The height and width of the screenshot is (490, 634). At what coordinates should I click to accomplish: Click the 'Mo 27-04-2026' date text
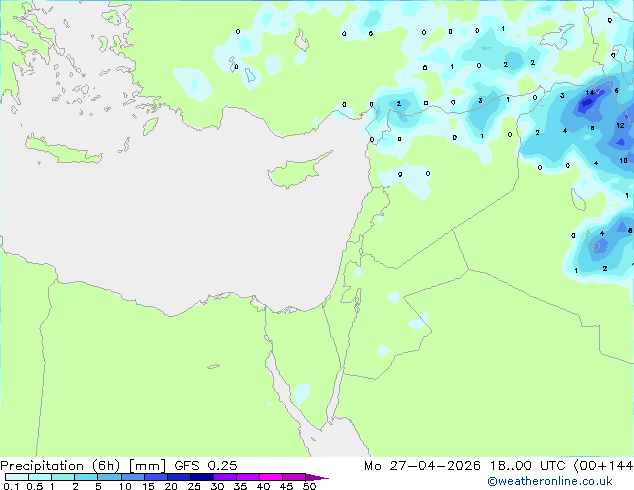tap(422, 466)
